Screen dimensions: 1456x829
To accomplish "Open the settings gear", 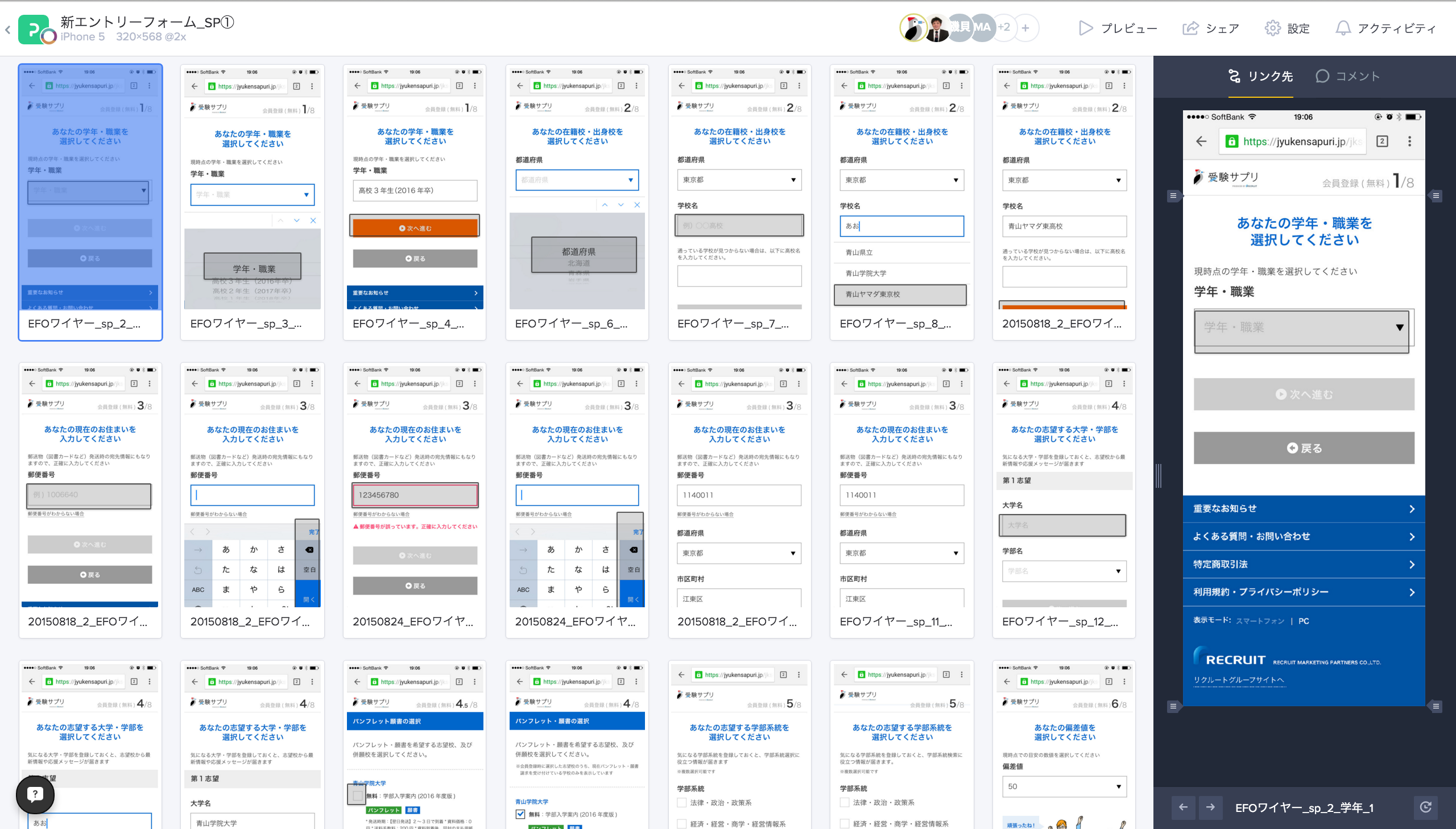I will [1272, 28].
